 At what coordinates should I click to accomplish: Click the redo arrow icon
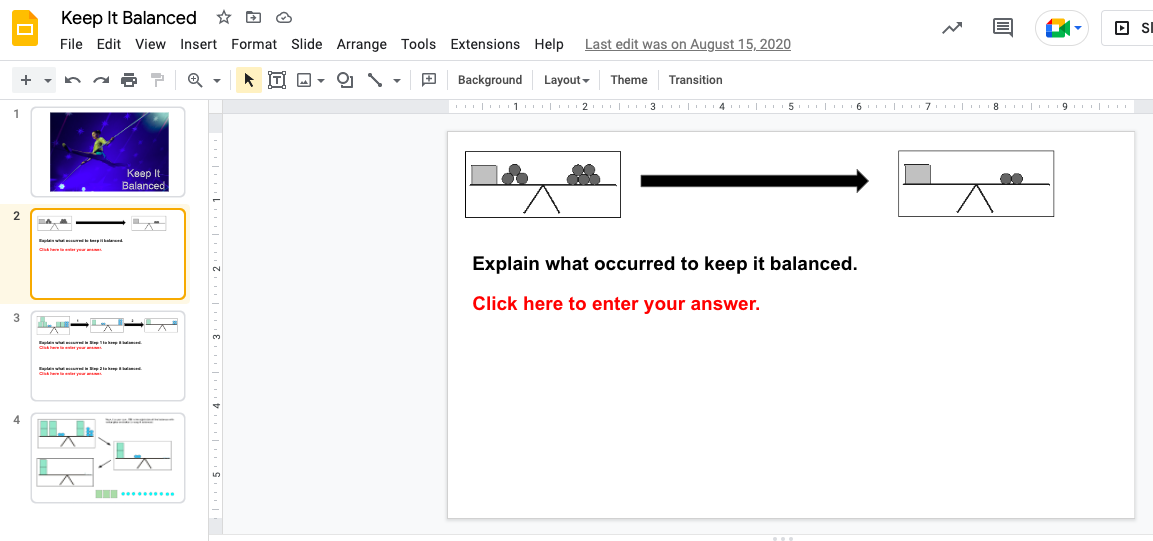tap(100, 80)
